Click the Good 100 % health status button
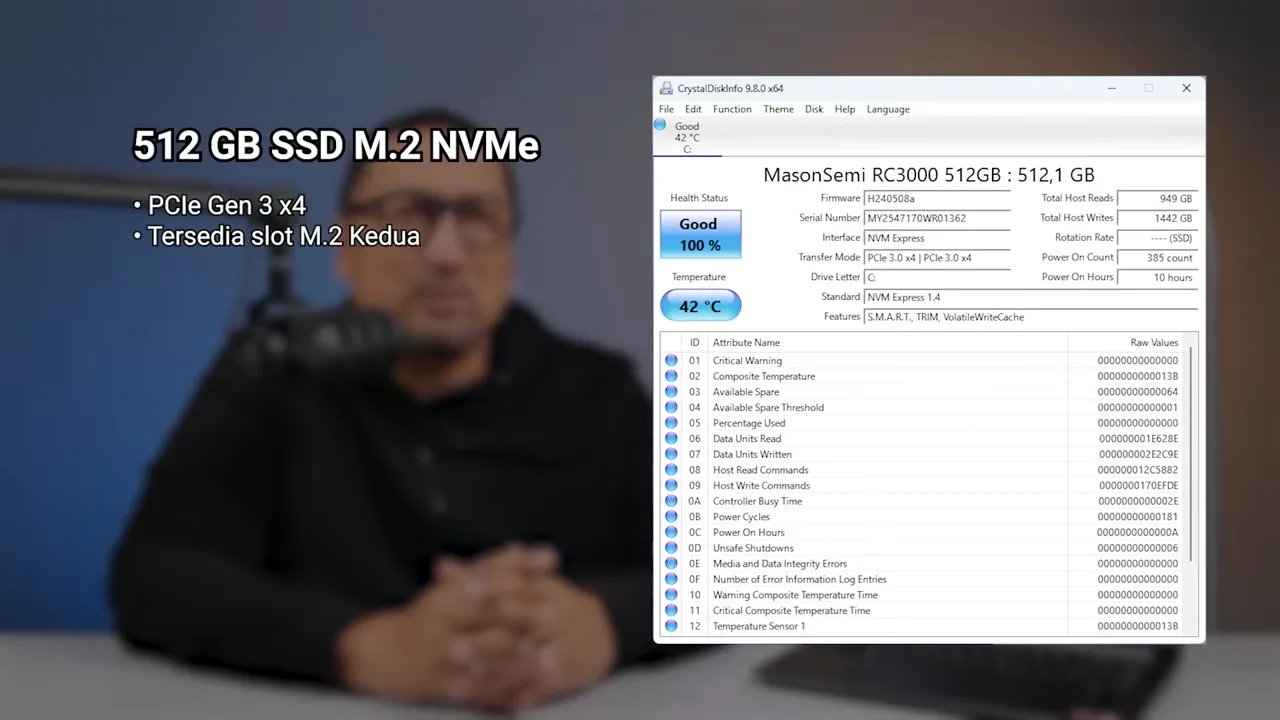The height and width of the screenshot is (720, 1280). (700, 234)
